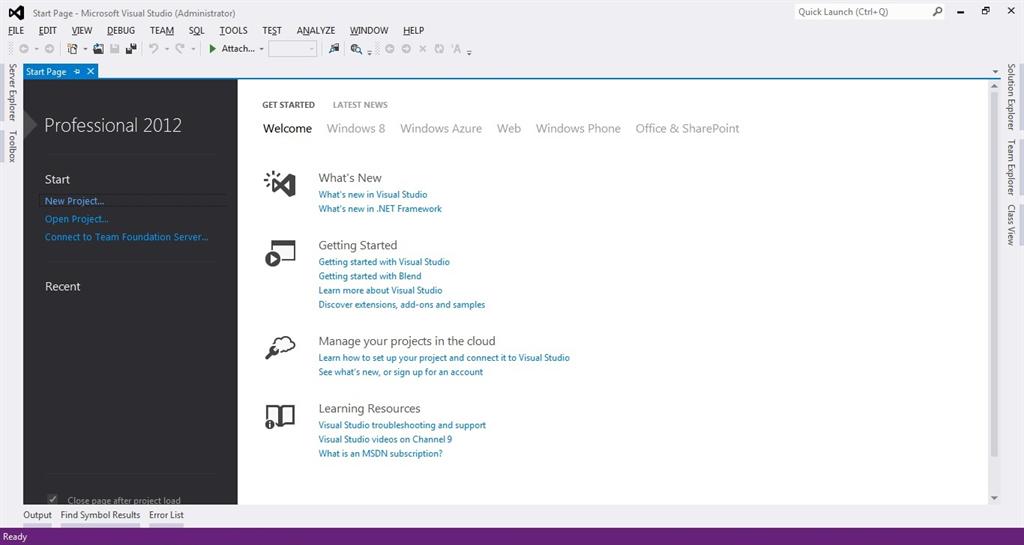Open the Redo history dropdown arrow
Viewport: 1024px width, 545px height.
(x=193, y=50)
